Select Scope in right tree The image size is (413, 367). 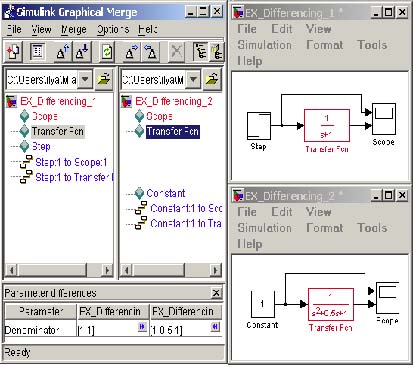tap(159, 116)
